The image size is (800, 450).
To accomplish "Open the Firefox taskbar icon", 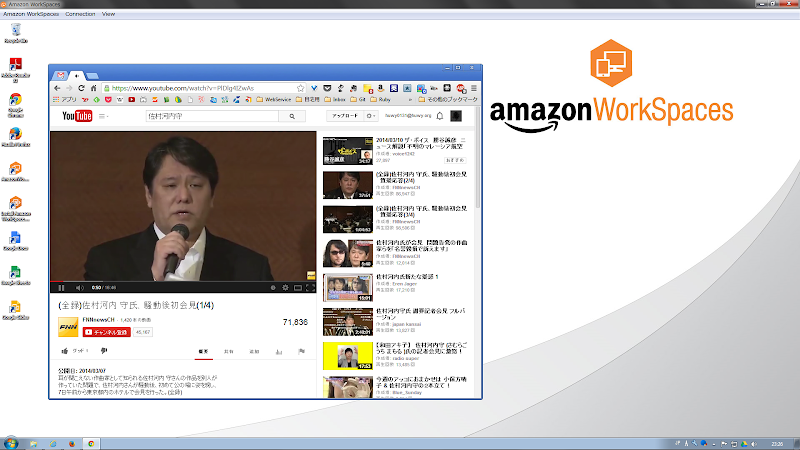I will click(x=71, y=444).
